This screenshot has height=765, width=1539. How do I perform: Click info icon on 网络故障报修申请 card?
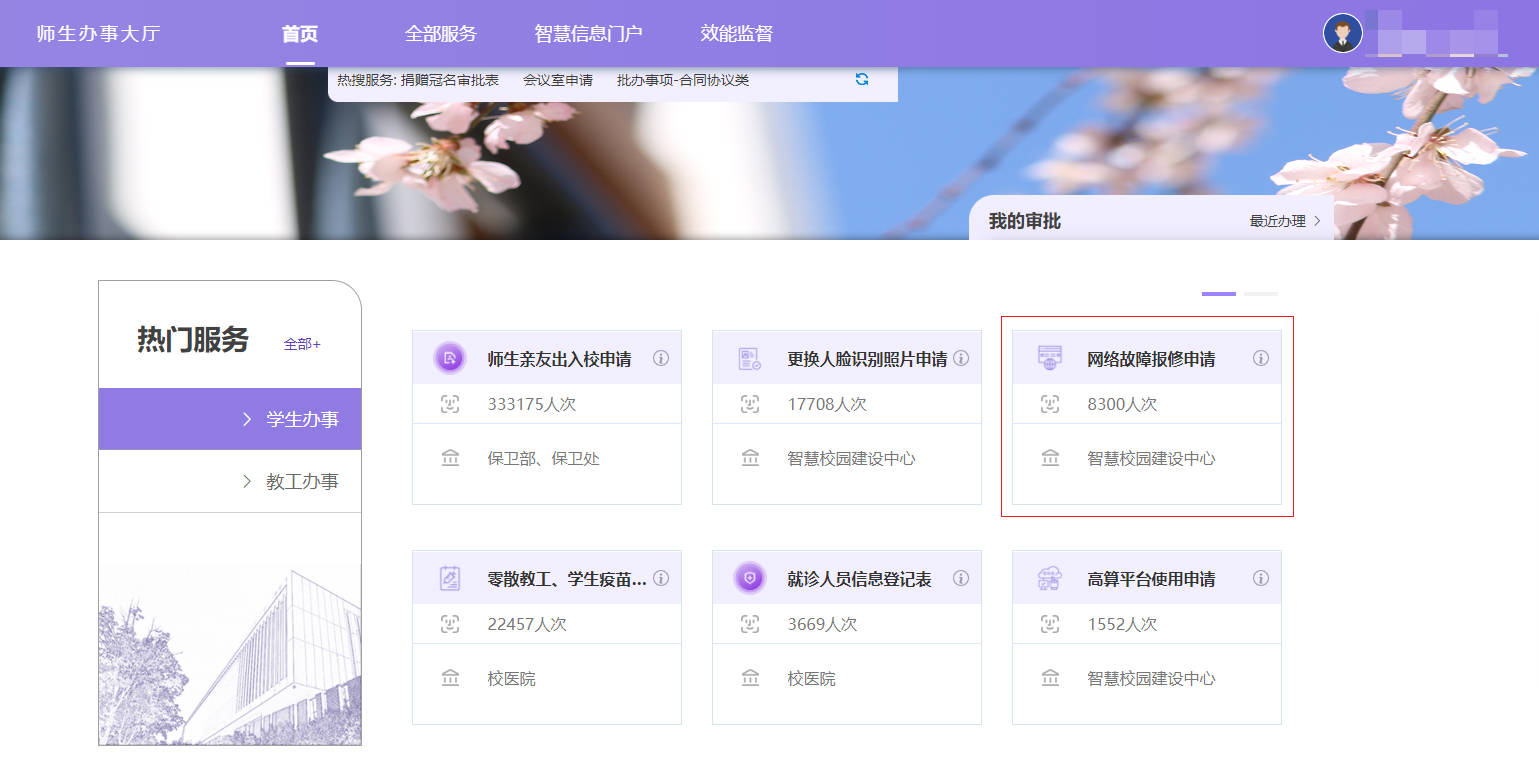[x=1261, y=358]
